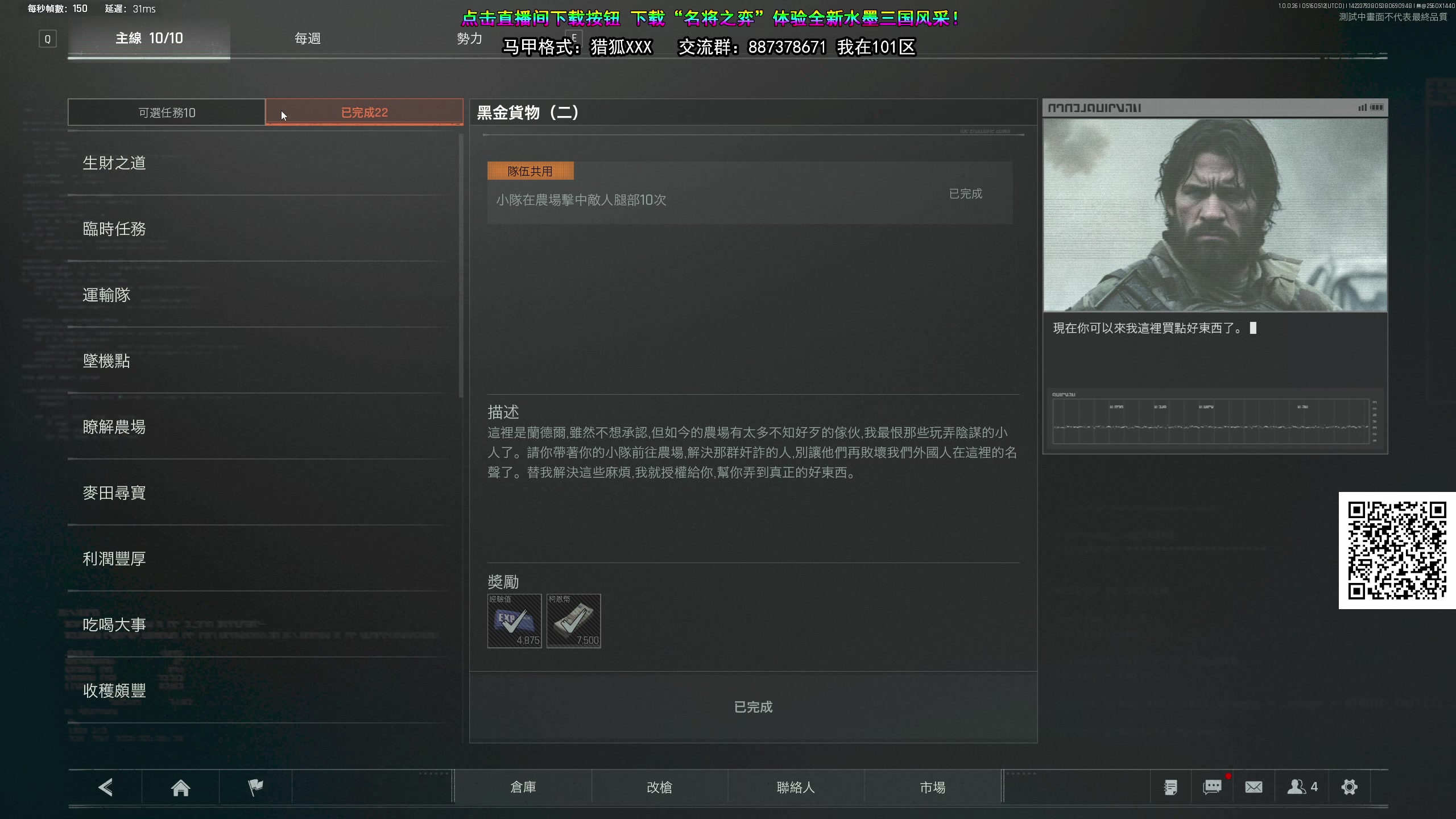Open the 市場 market button
Viewport: 1456px width, 819px height.
932,787
